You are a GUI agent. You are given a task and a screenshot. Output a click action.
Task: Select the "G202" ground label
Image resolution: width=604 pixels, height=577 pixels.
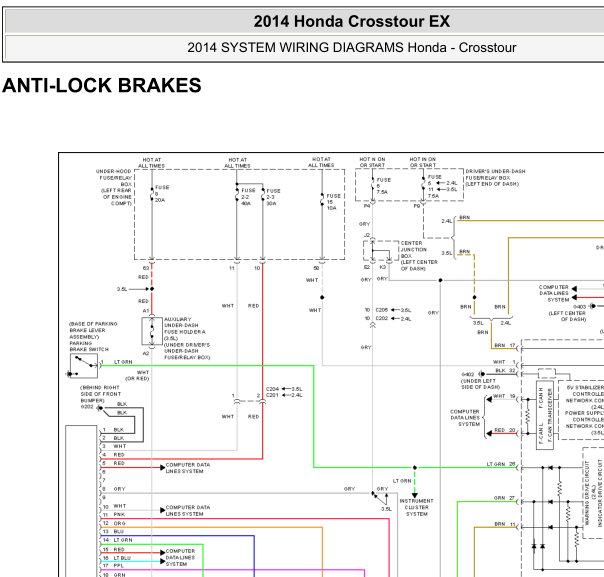coord(87,407)
